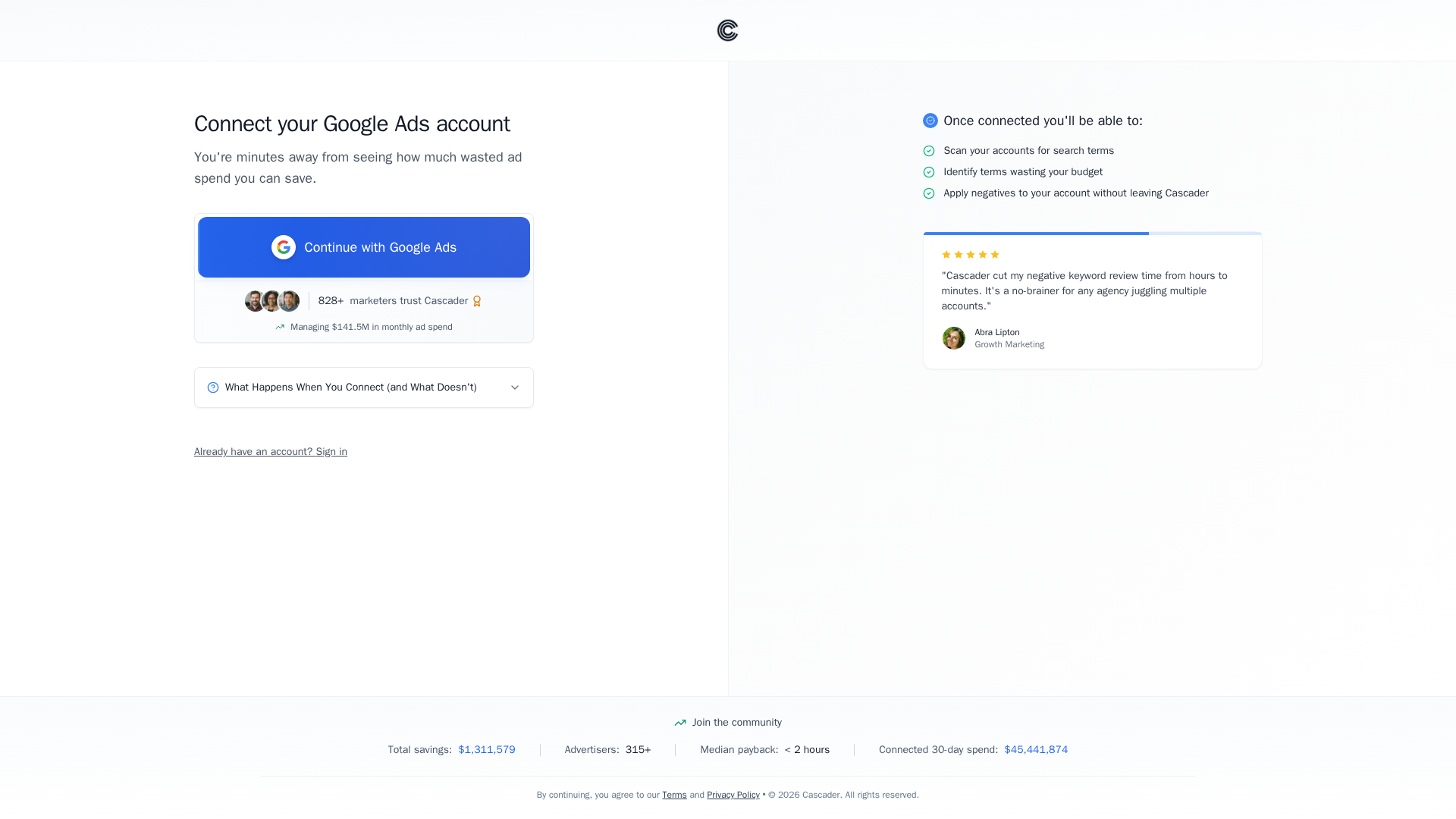
Task: Expand 'What Happens When You Connect' section
Action: pyautogui.click(x=351, y=388)
